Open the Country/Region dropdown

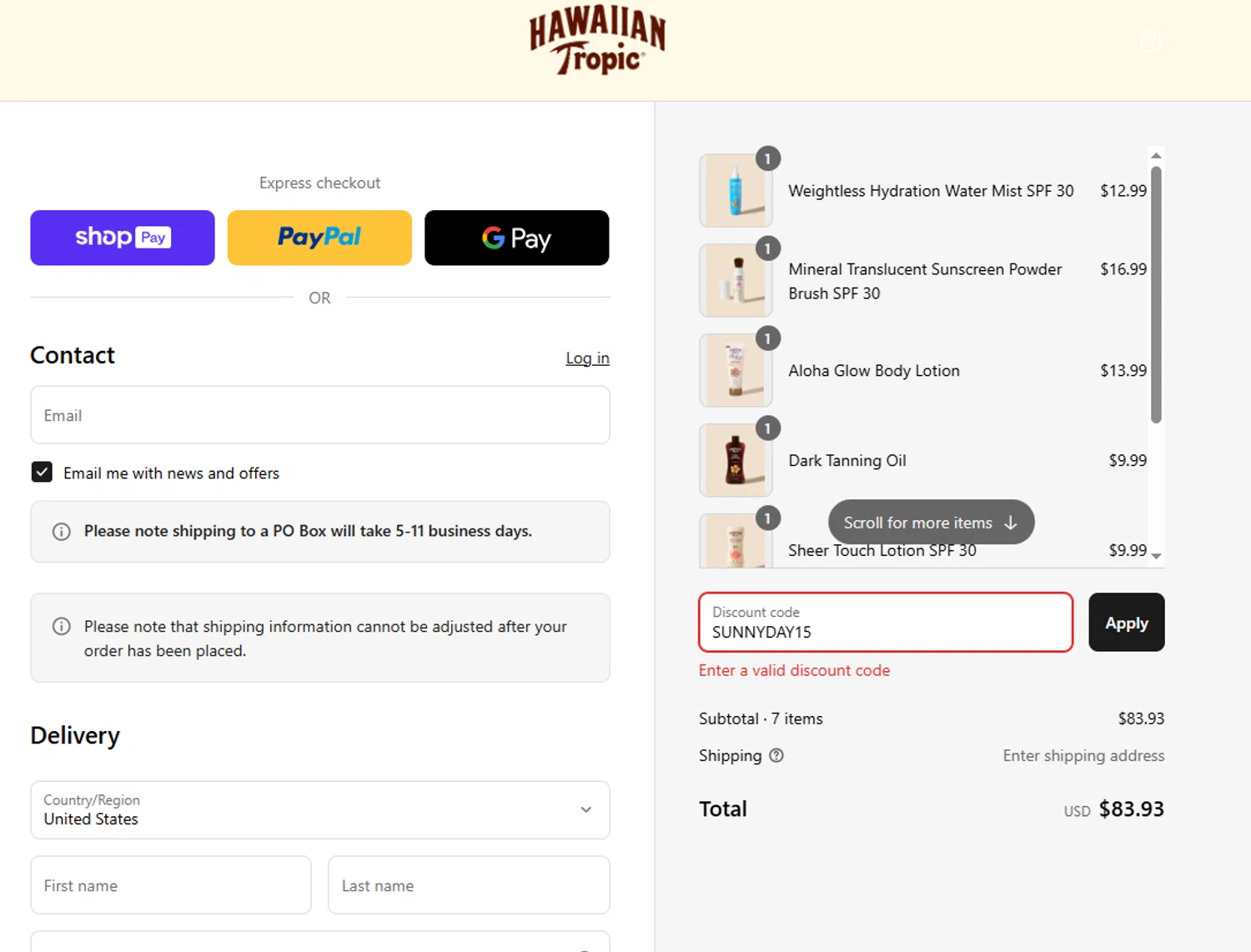(320, 809)
